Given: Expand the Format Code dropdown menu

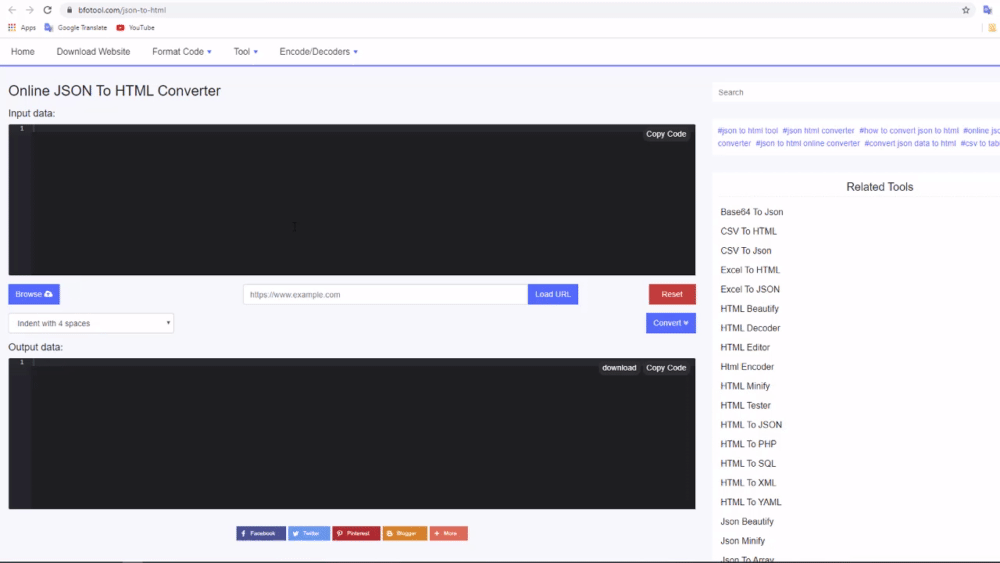Looking at the screenshot, I should tap(181, 52).
